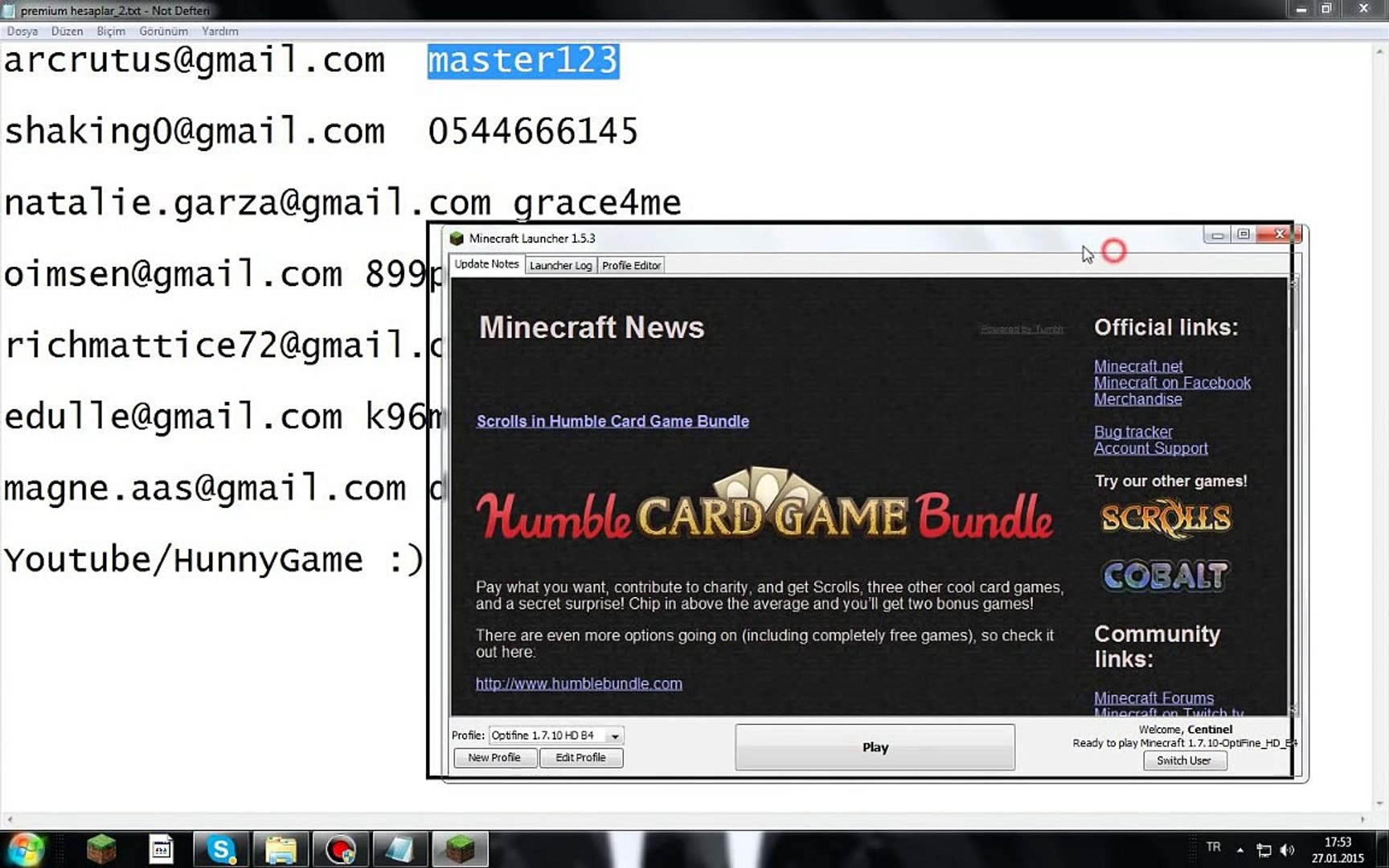
Task: Click the Youtube/HunnyGame line in Notepad
Action: pos(213,559)
